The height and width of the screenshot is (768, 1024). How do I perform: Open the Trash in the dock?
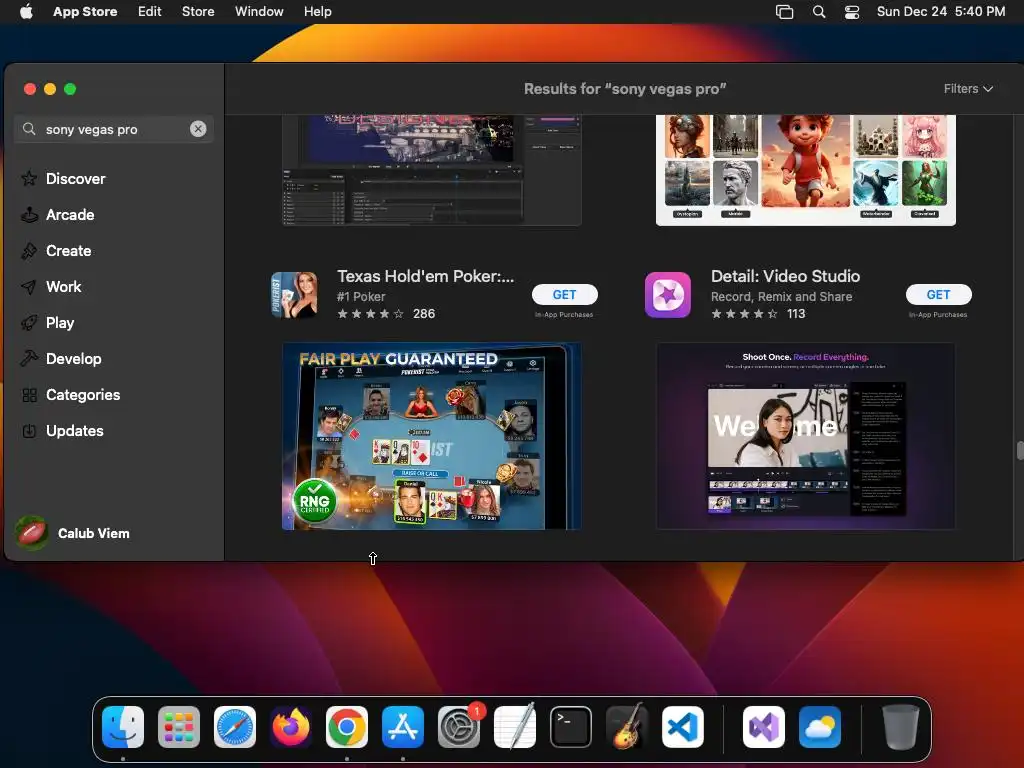pos(901,727)
